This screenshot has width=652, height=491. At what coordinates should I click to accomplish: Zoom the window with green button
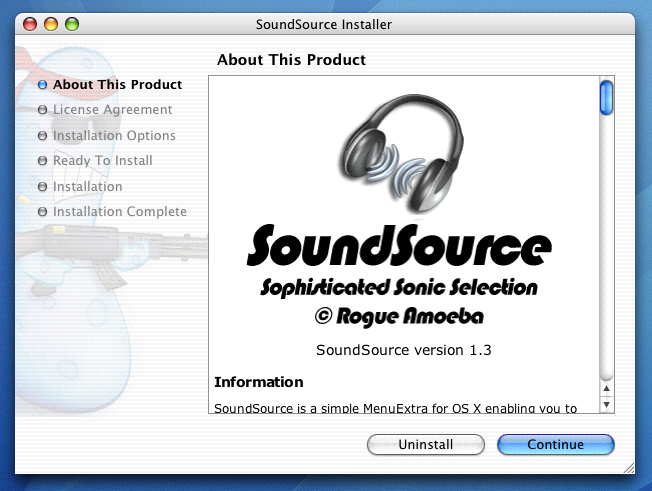[x=72, y=24]
